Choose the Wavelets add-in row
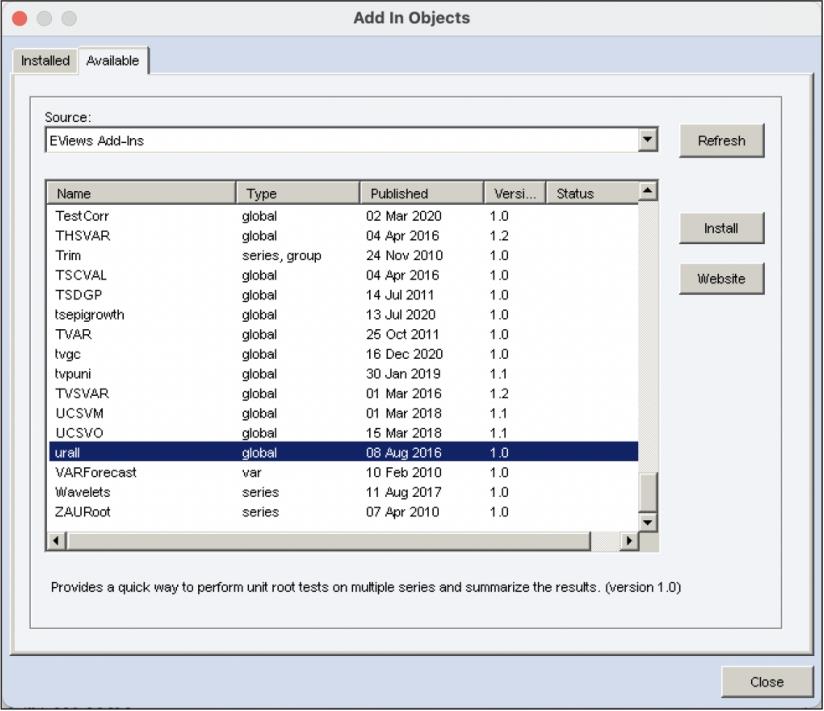The image size is (824, 711). click(83, 492)
